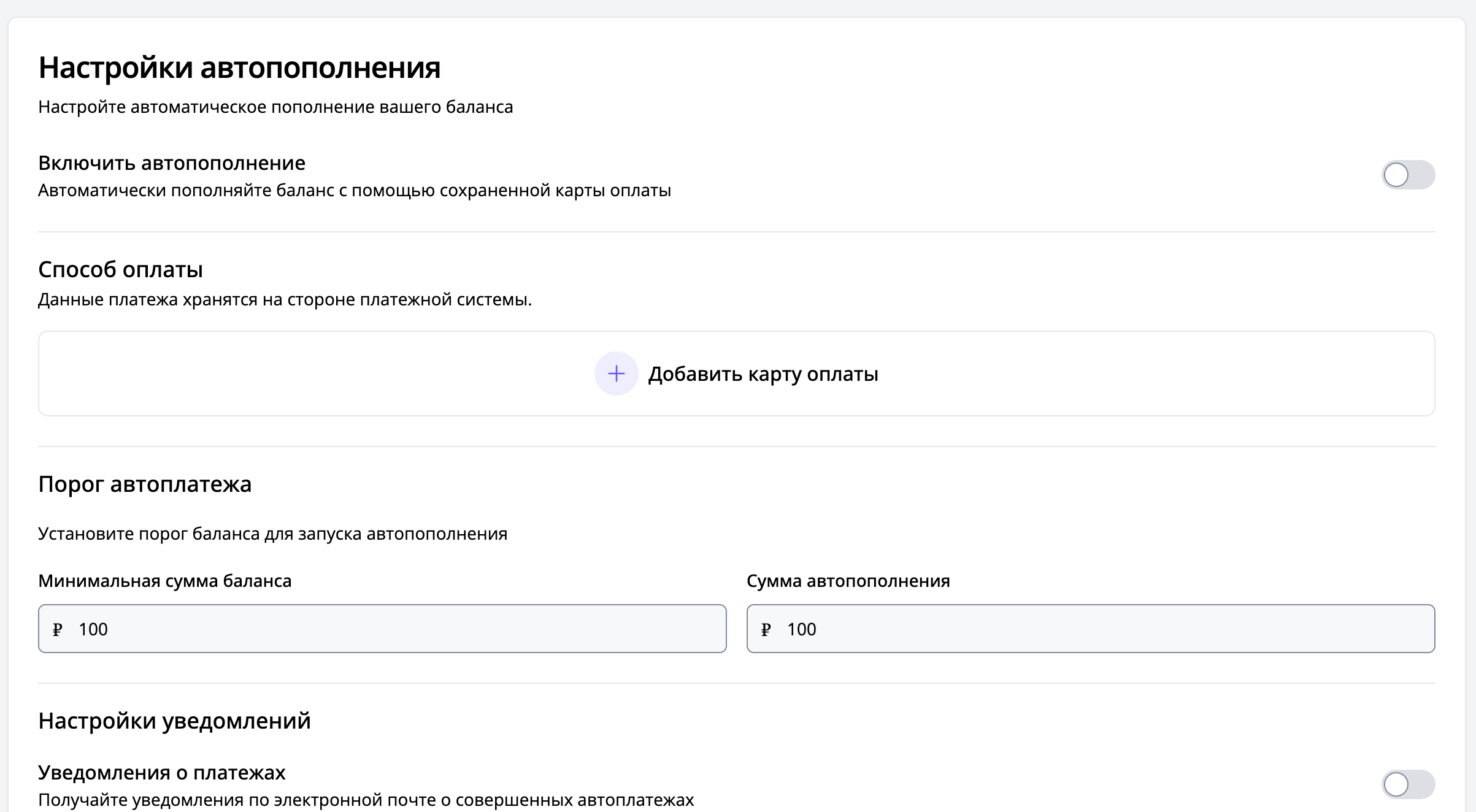Image resolution: width=1476 pixels, height=812 pixels.
Task: Click the Настройки уведомлений section heading
Action: pos(174,721)
